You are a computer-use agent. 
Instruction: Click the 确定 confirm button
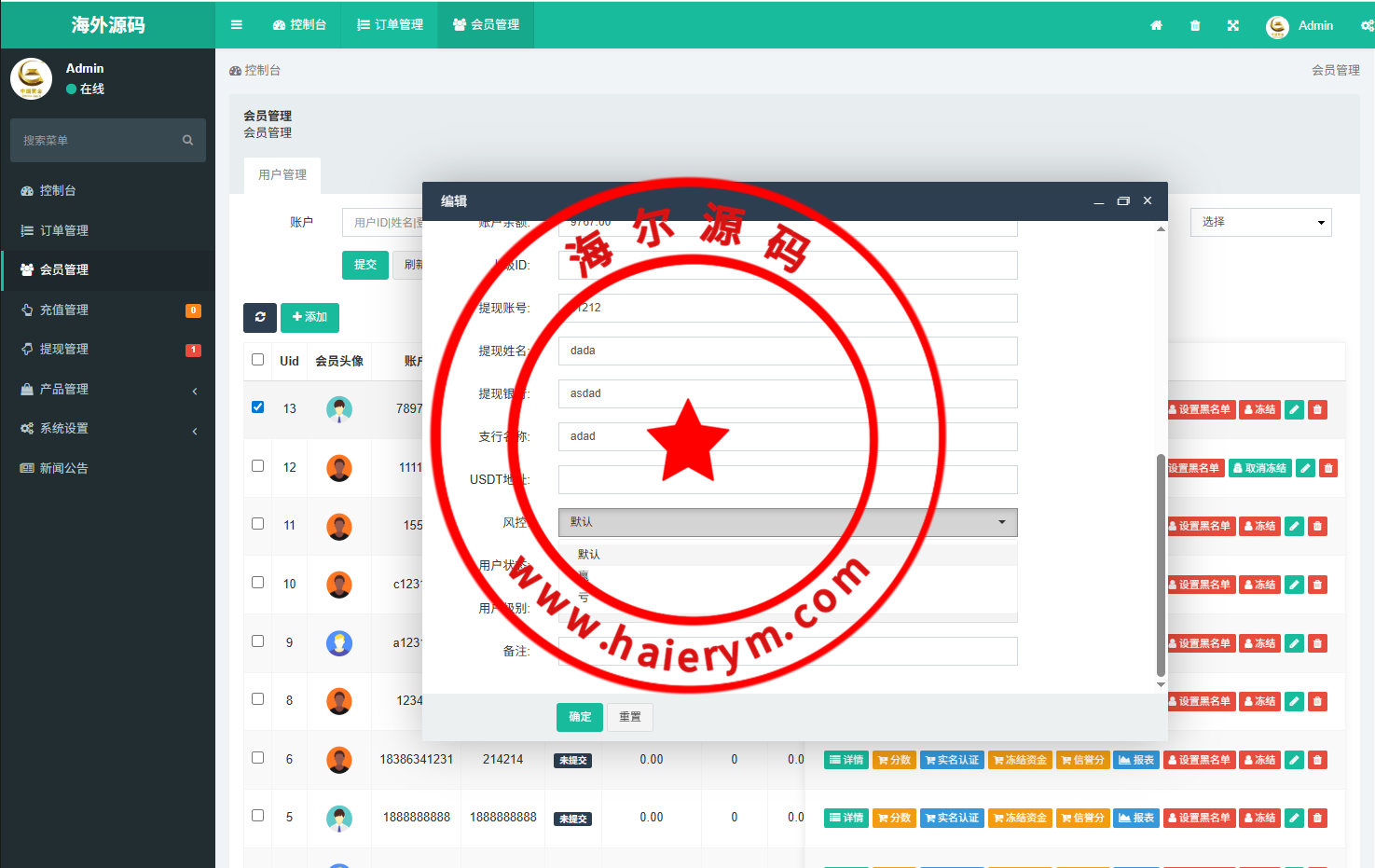point(580,717)
